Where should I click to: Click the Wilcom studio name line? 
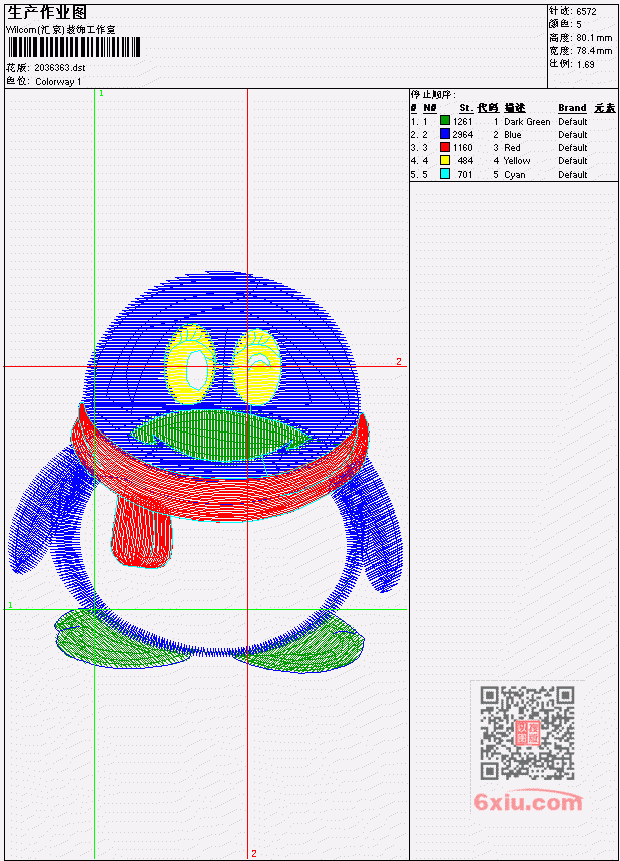pyautogui.click(x=60, y=30)
